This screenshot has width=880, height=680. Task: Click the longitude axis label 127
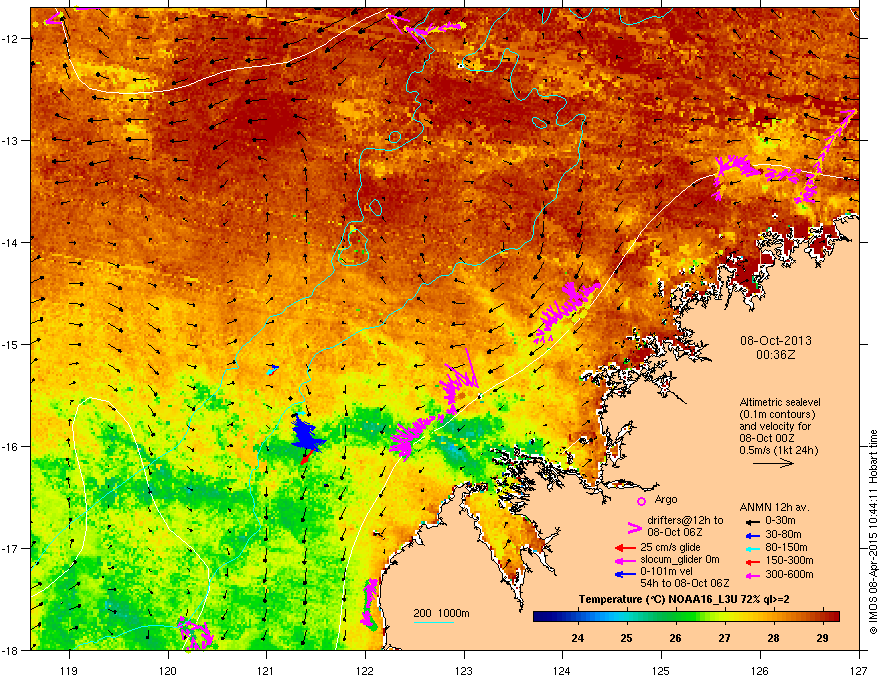pos(859,670)
